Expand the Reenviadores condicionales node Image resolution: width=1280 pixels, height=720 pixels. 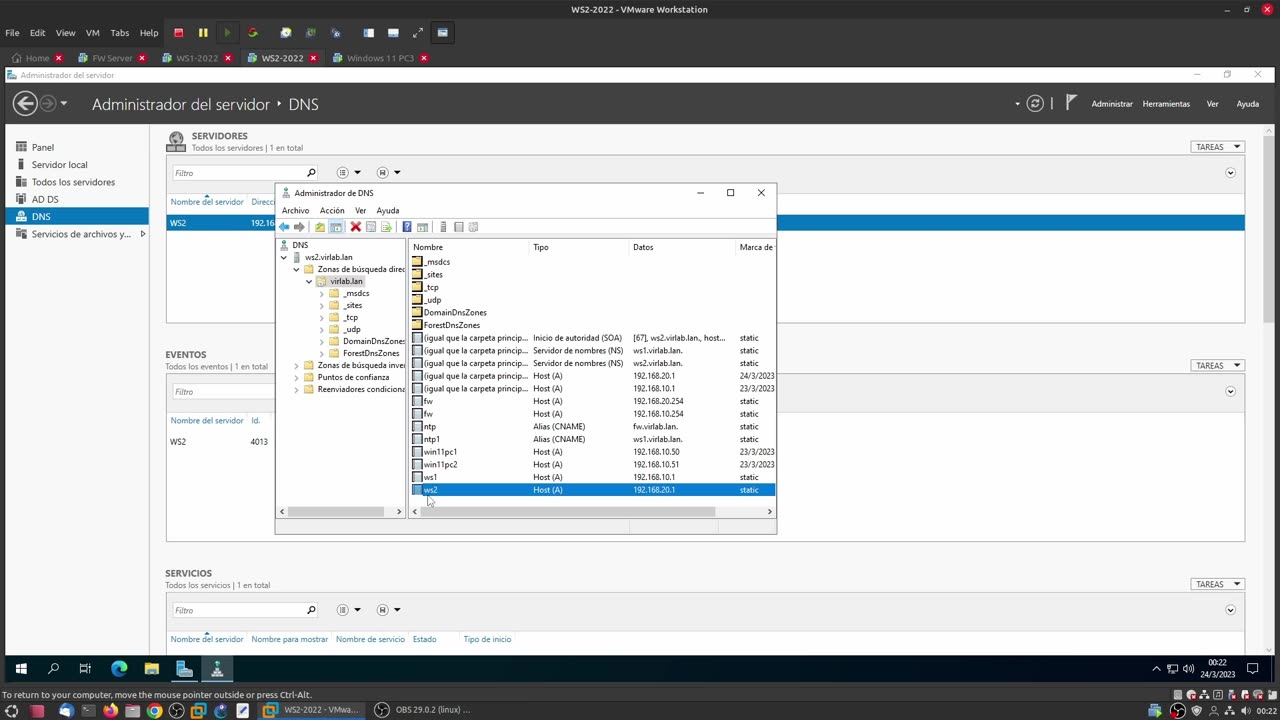click(x=296, y=389)
